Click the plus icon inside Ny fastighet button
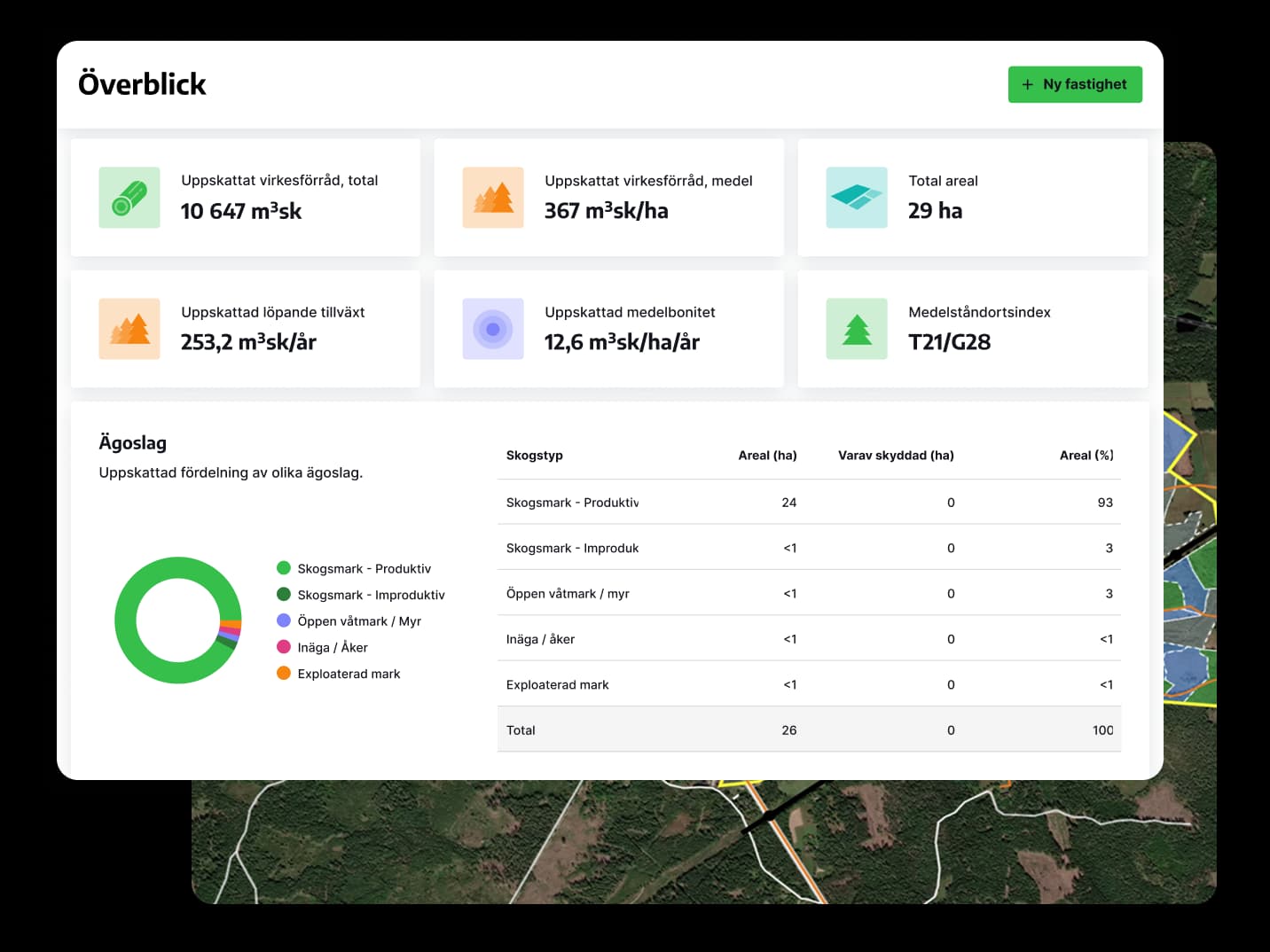1270x952 pixels. click(x=1028, y=84)
